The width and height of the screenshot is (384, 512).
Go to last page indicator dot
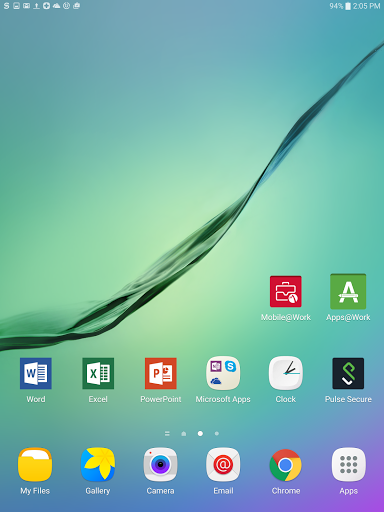[217, 434]
